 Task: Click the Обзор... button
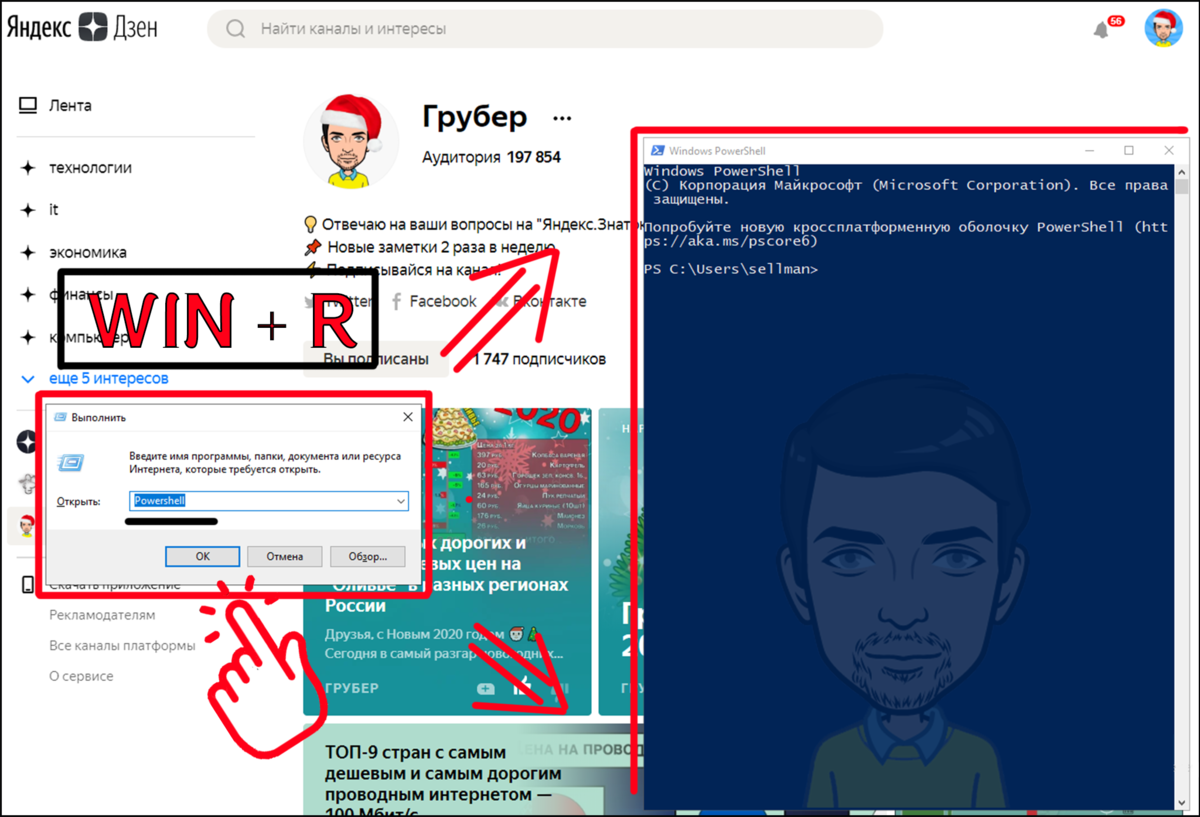click(367, 556)
